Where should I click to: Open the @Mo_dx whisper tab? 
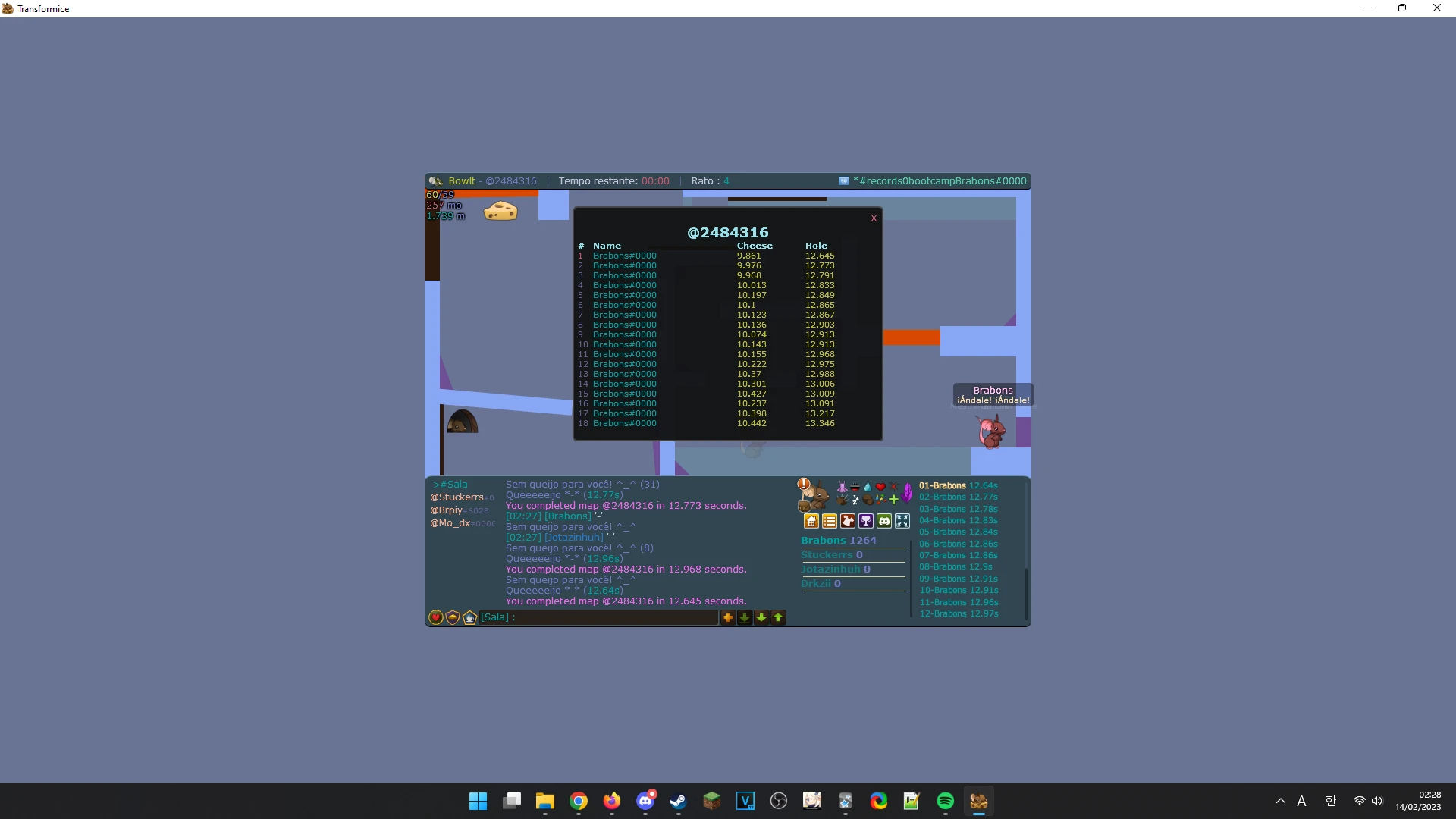point(463,523)
